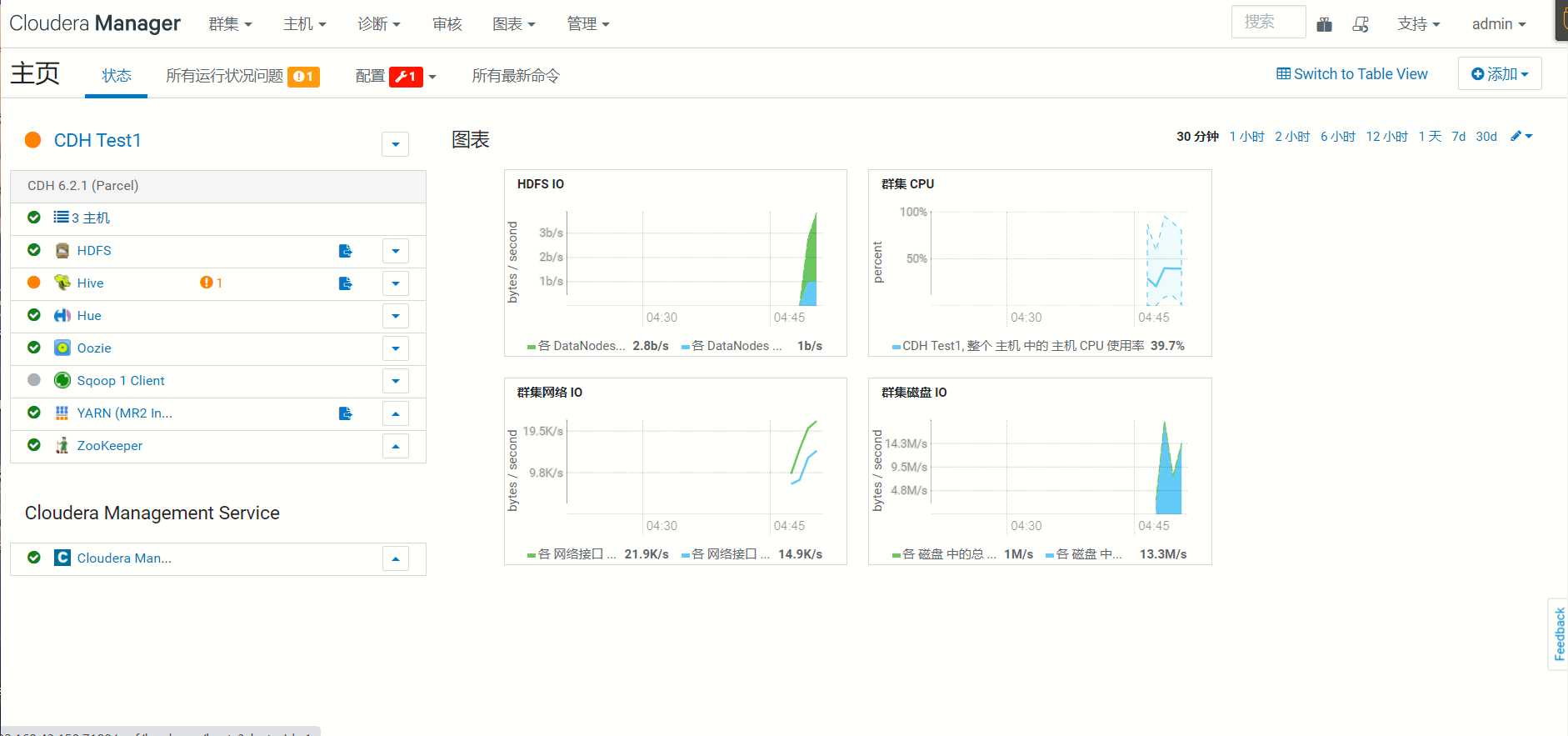This screenshot has height=736, width=1568.
Task: Set chart range to 7d
Action: coord(1458,136)
